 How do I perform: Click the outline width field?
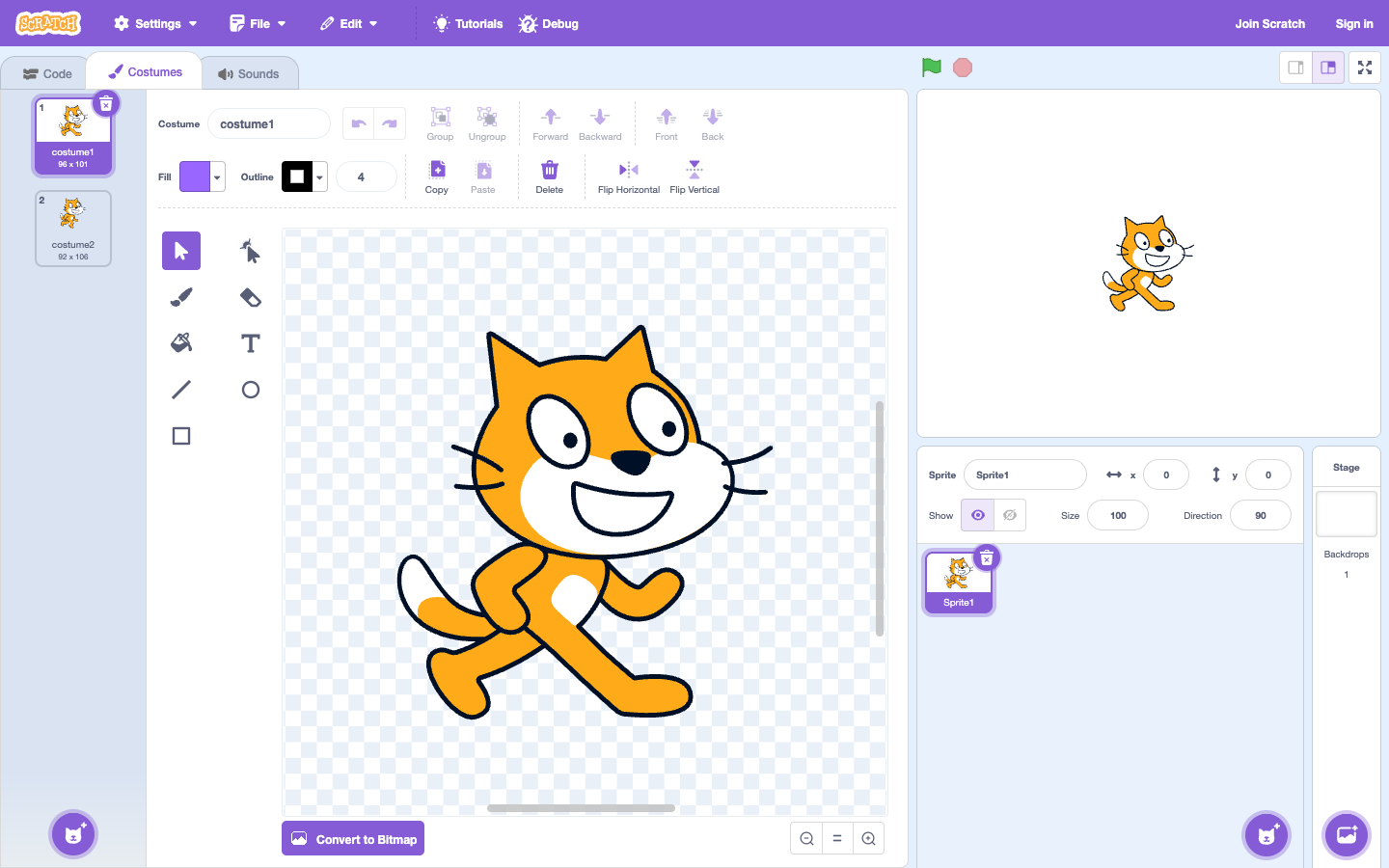click(366, 176)
